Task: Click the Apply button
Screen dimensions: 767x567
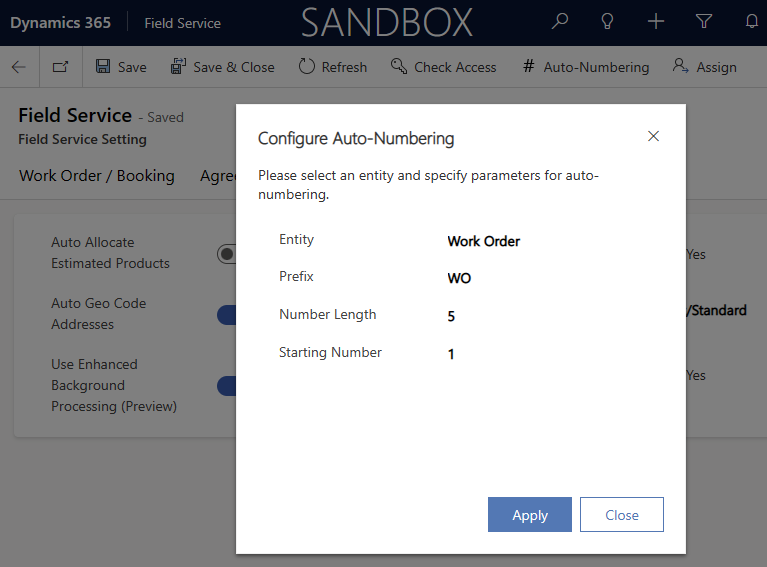Action: [530, 515]
